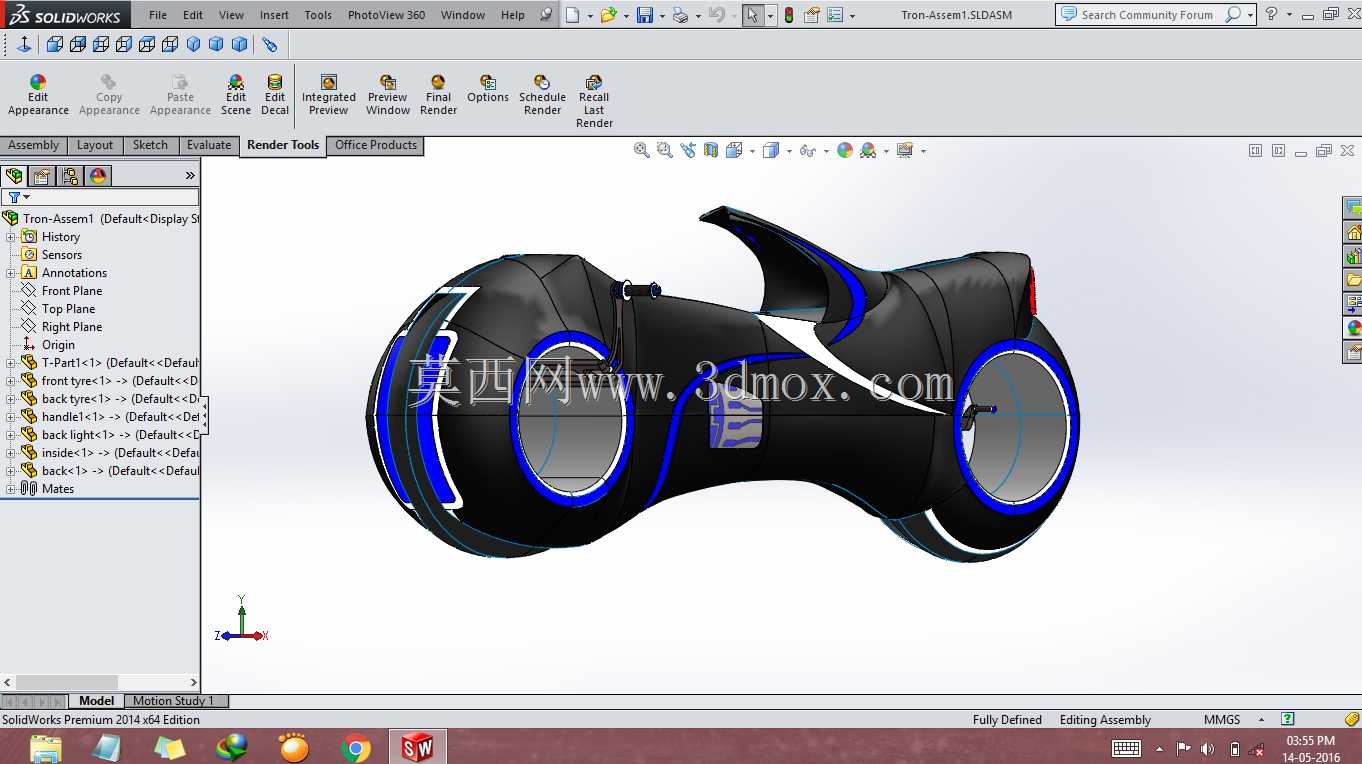Expand the feature manager panel chevron
The height and width of the screenshot is (764, 1362).
tap(190, 176)
